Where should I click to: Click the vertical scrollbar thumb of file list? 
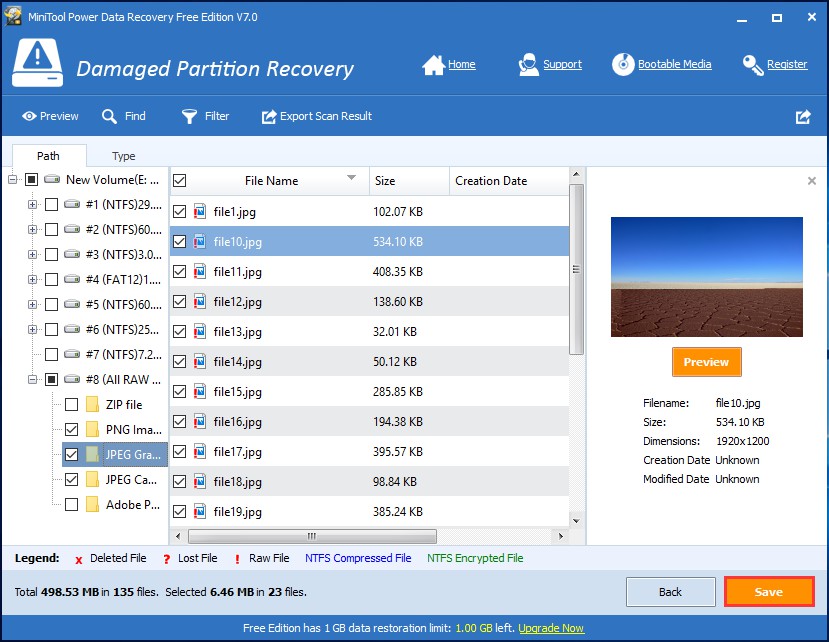(576, 269)
